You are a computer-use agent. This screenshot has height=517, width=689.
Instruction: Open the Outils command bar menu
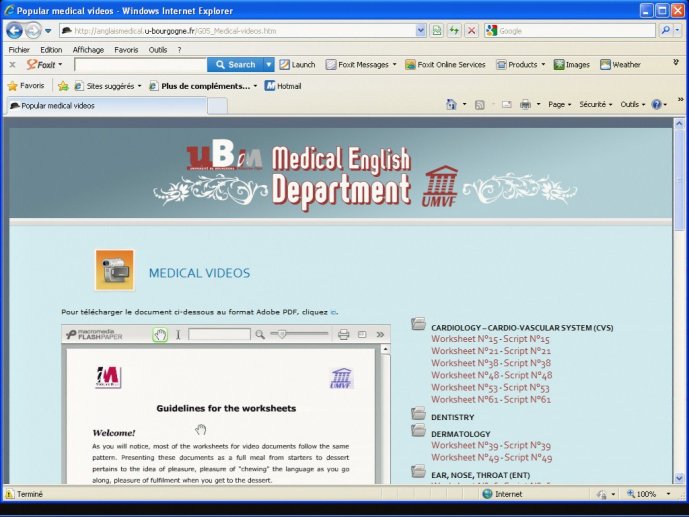(632, 105)
